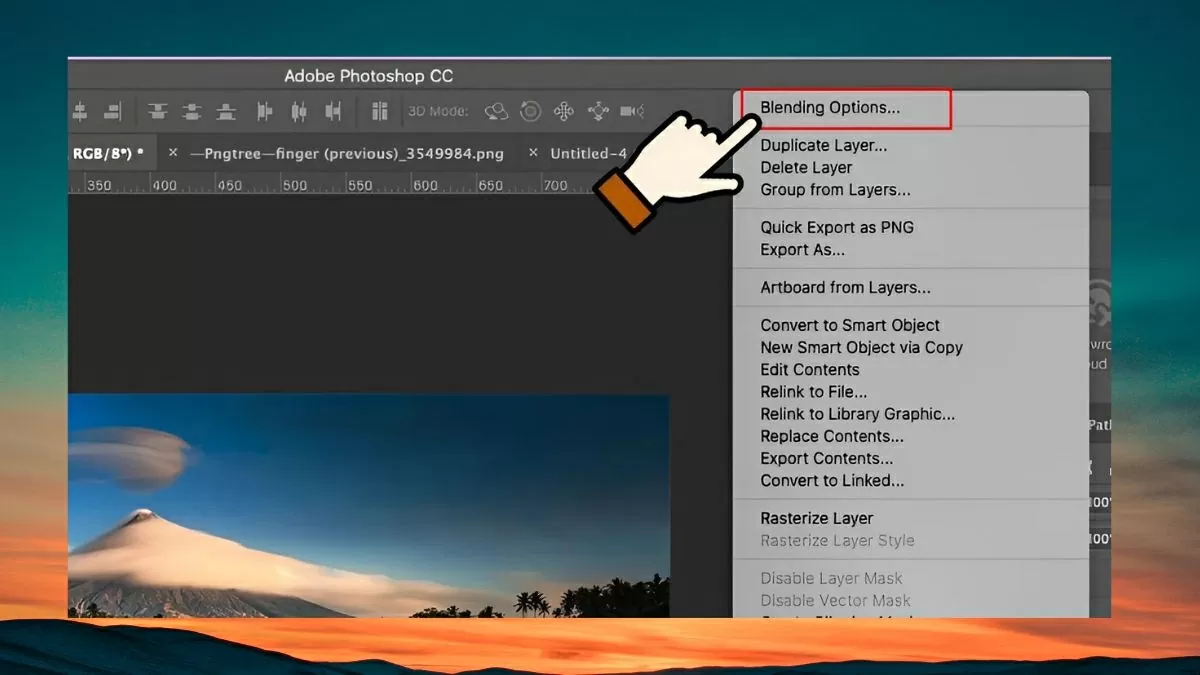Click the distribute horizontal centers icon

[x=298, y=111]
